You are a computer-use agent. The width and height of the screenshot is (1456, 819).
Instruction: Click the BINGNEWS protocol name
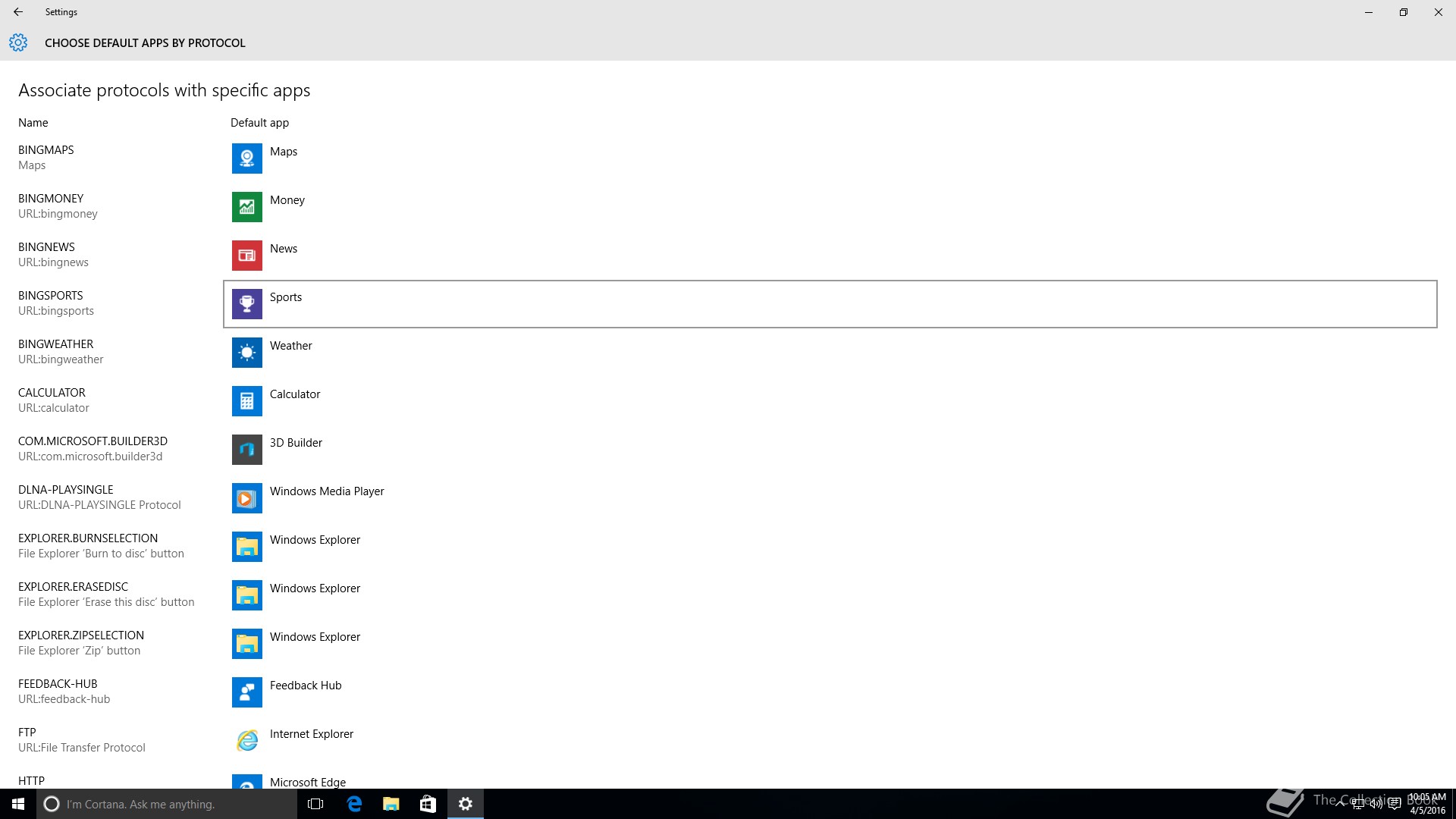click(x=46, y=247)
